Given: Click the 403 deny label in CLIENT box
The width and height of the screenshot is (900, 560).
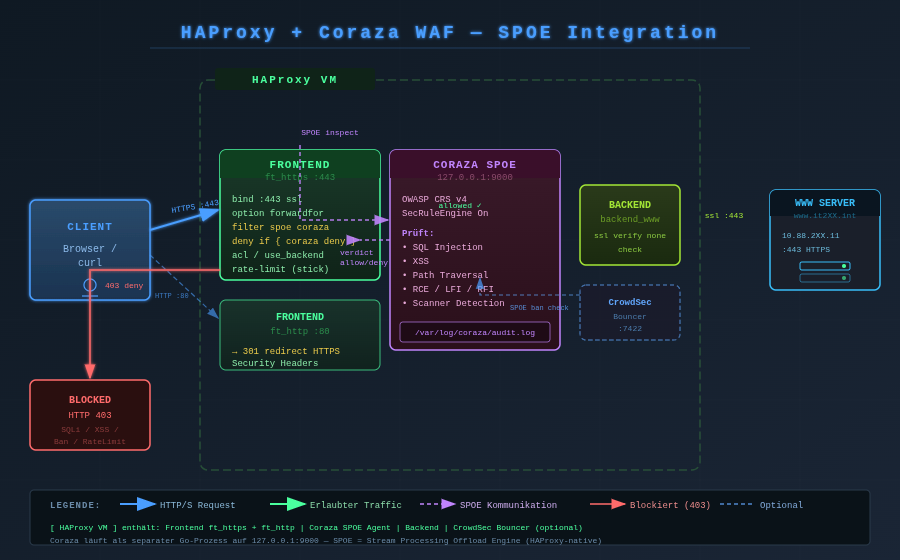Looking at the screenshot, I should [x=124, y=286].
